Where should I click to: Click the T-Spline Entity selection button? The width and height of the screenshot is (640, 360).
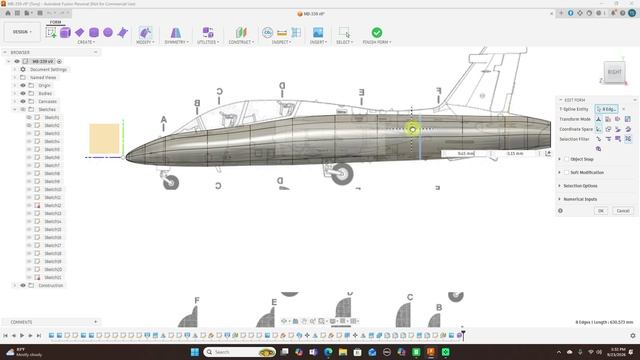606,109
